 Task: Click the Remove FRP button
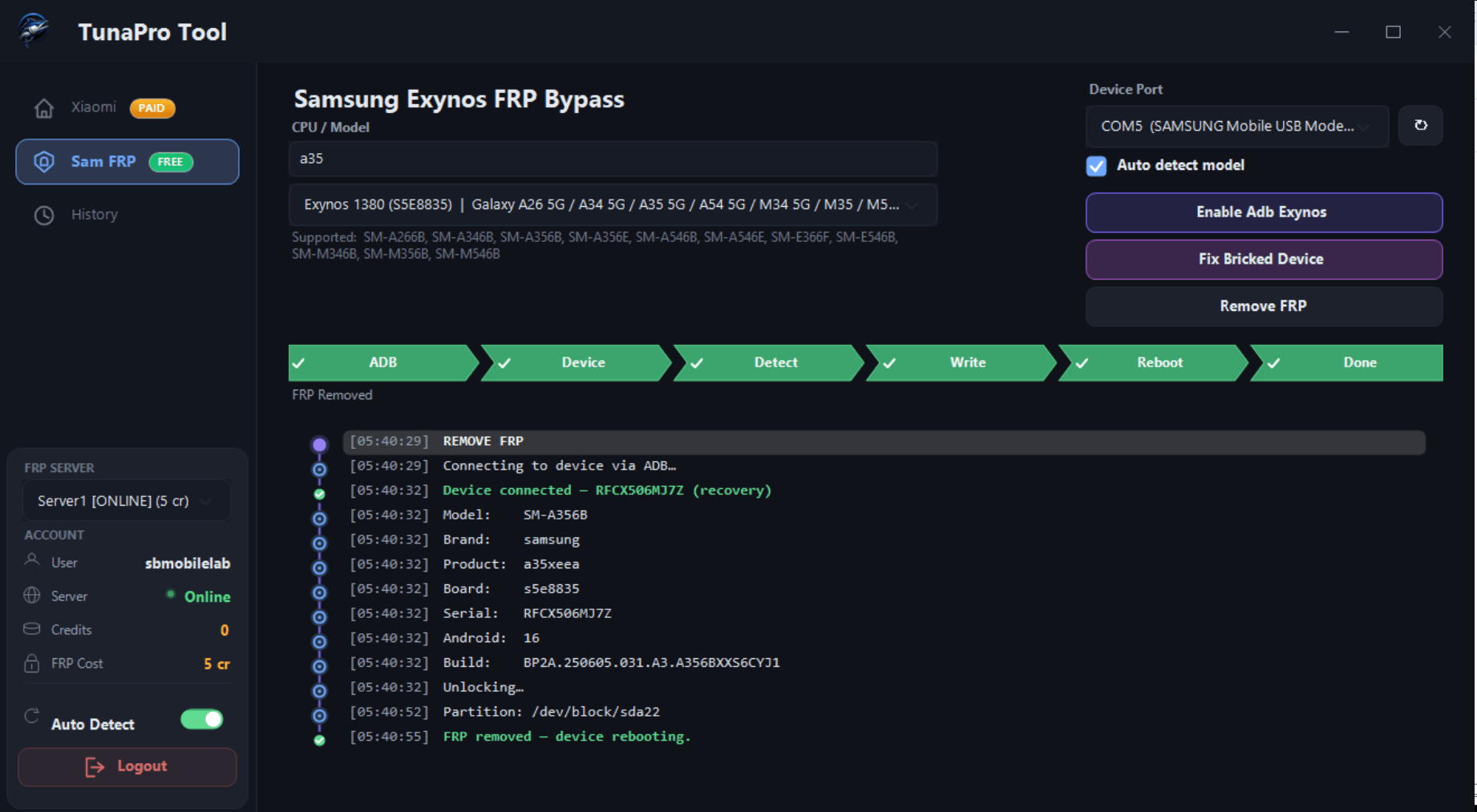(x=1264, y=306)
